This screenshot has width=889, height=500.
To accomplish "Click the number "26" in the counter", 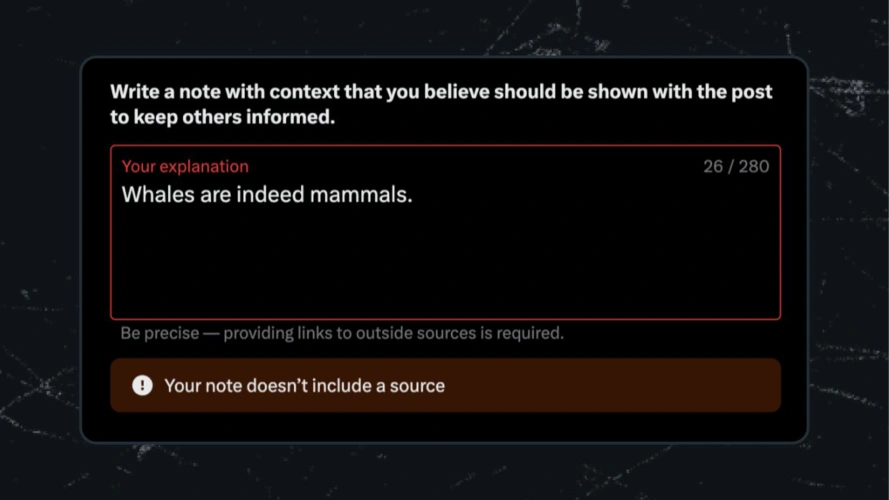I will (x=712, y=167).
